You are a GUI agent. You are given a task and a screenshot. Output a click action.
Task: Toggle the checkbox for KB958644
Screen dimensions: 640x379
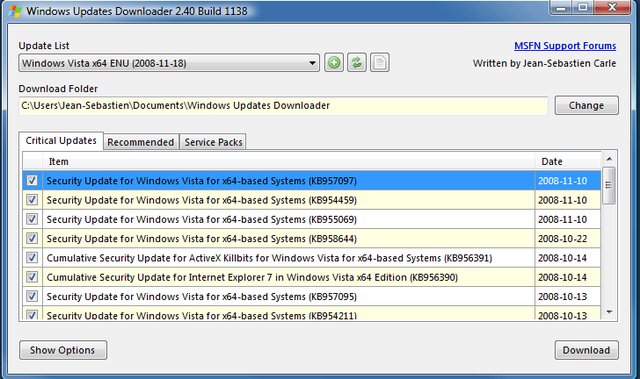(x=32, y=238)
